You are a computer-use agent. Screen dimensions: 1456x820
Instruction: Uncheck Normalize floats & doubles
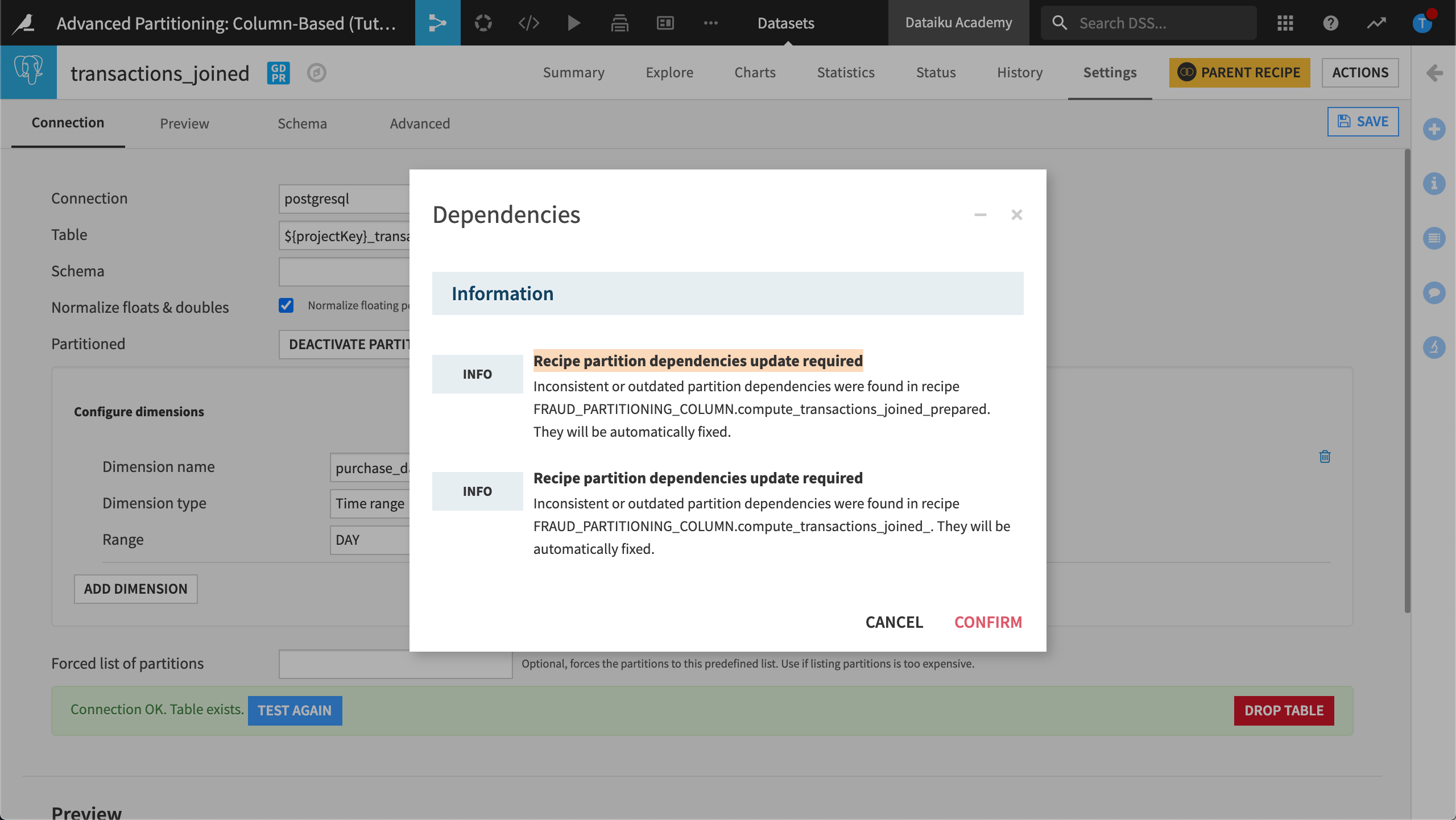click(x=287, y=306)
